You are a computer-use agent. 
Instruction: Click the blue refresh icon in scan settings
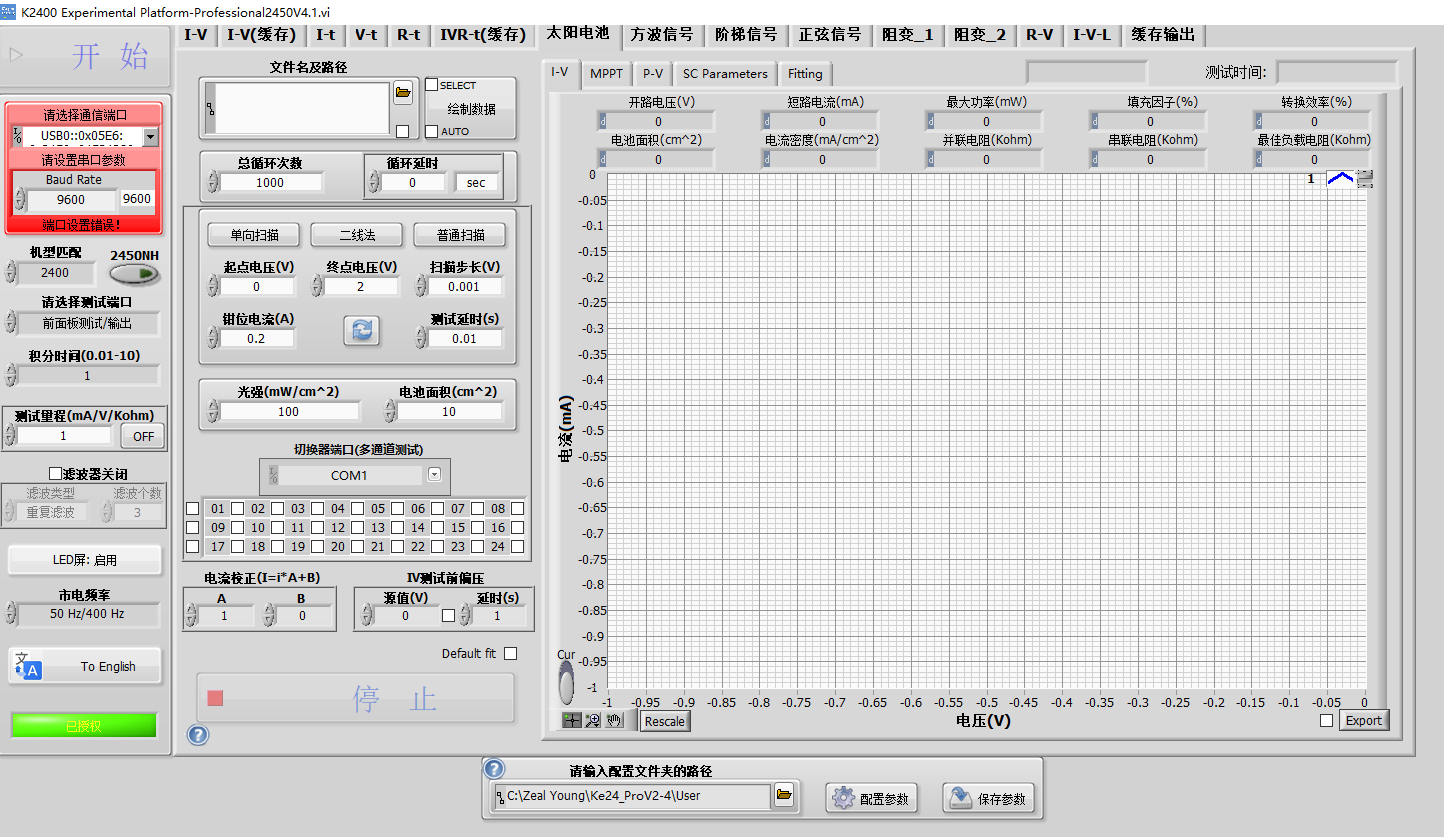pos(361,331)
